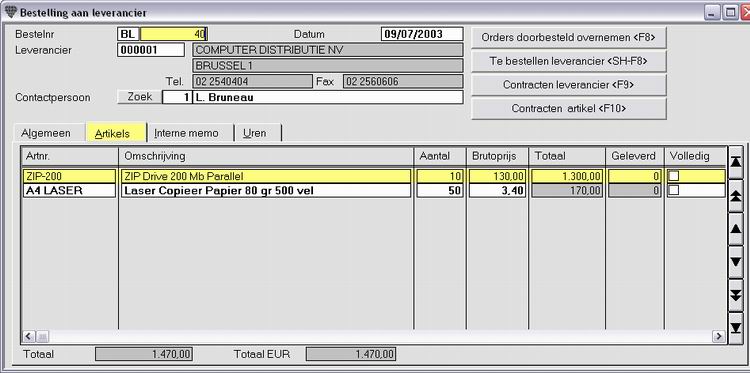
Task: Click the BRUSSEL 1 address field
Action: pos(328,66)
